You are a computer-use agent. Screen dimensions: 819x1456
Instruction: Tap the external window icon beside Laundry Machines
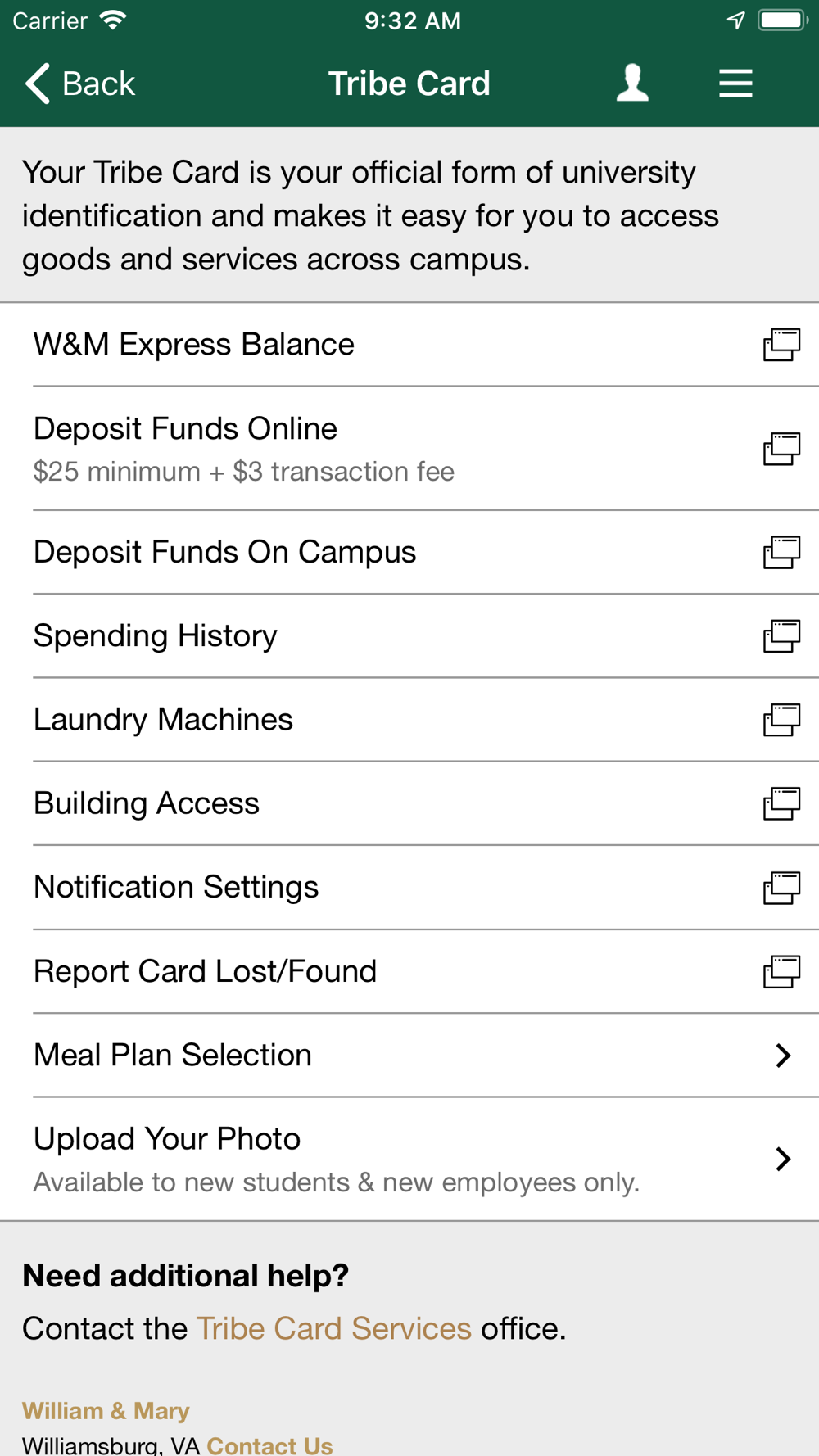781,720
